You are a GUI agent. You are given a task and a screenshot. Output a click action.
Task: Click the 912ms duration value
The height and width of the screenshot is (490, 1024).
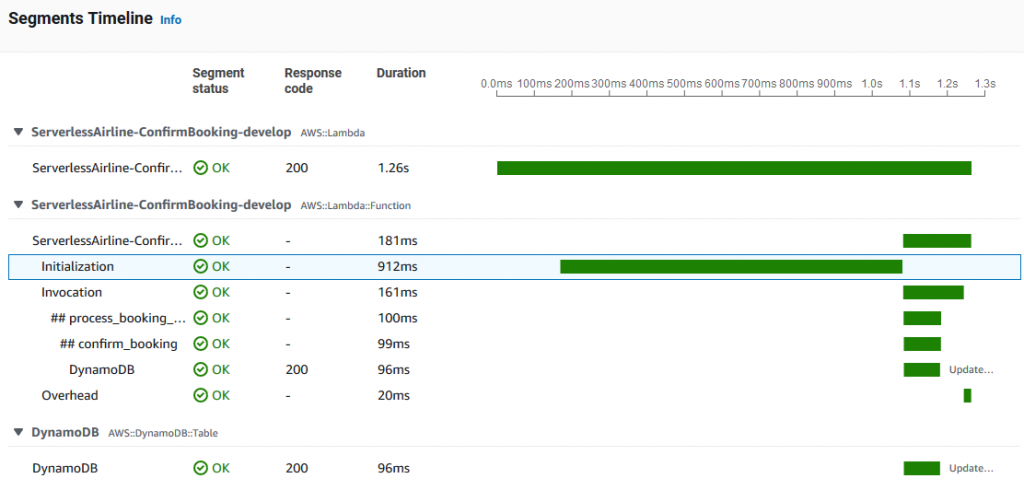click(x=397, y=267)
